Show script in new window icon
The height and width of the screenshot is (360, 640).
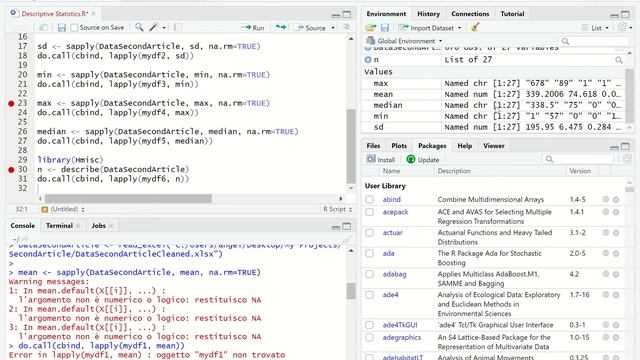(x=43, y=28)
